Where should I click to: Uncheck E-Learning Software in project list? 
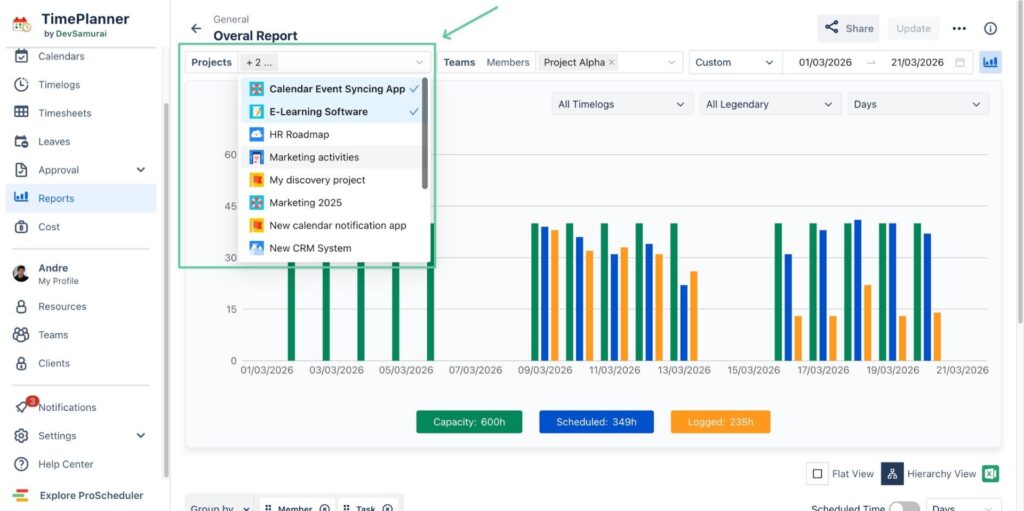click(334, 112)
